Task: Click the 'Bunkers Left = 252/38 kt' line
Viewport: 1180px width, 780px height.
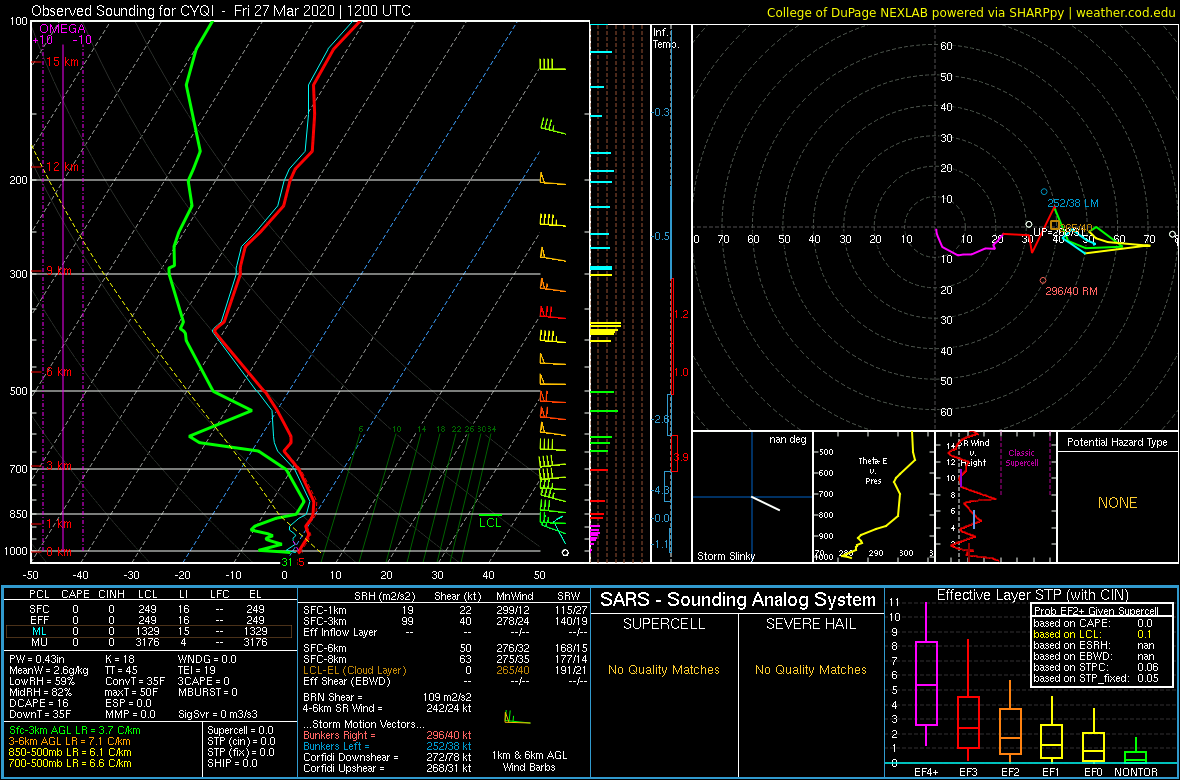Action: 388,746
